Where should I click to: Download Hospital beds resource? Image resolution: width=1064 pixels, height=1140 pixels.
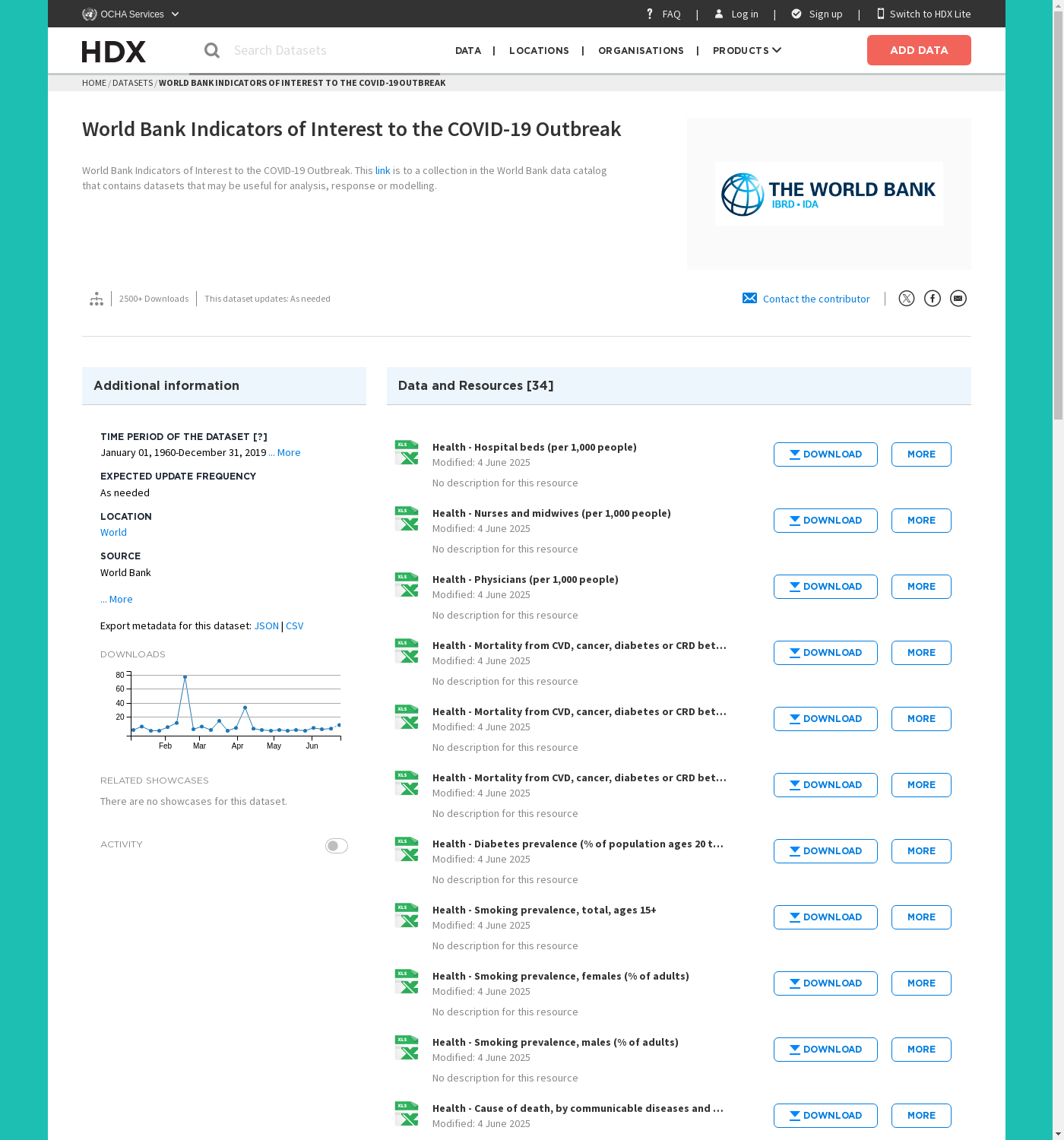click(825, 454)
